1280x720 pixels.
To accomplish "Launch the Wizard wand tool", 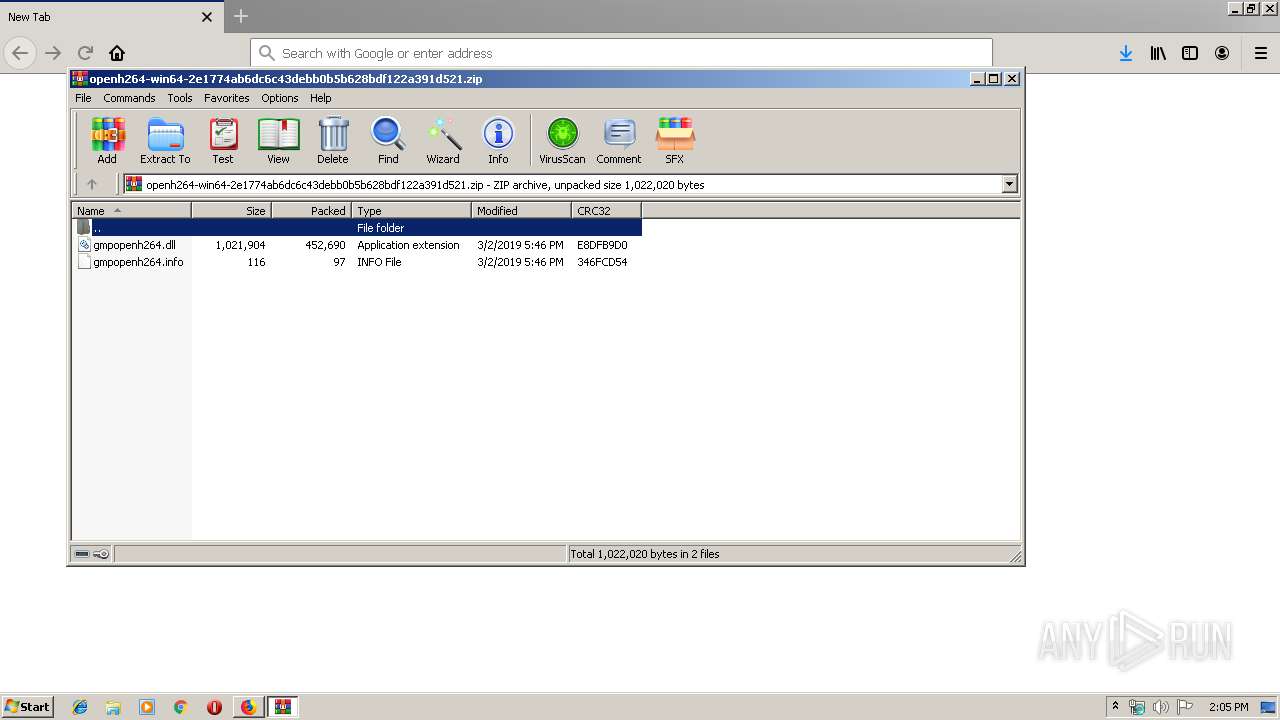I will [x=443, y=140].
